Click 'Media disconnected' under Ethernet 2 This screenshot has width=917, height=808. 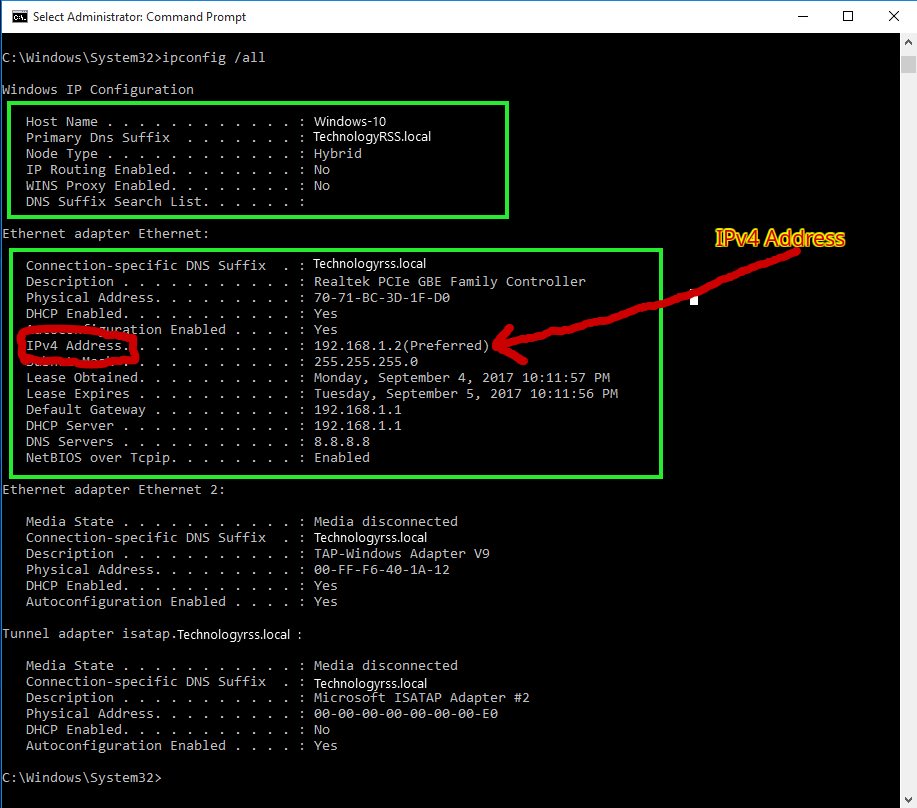[x=385, y=522]
